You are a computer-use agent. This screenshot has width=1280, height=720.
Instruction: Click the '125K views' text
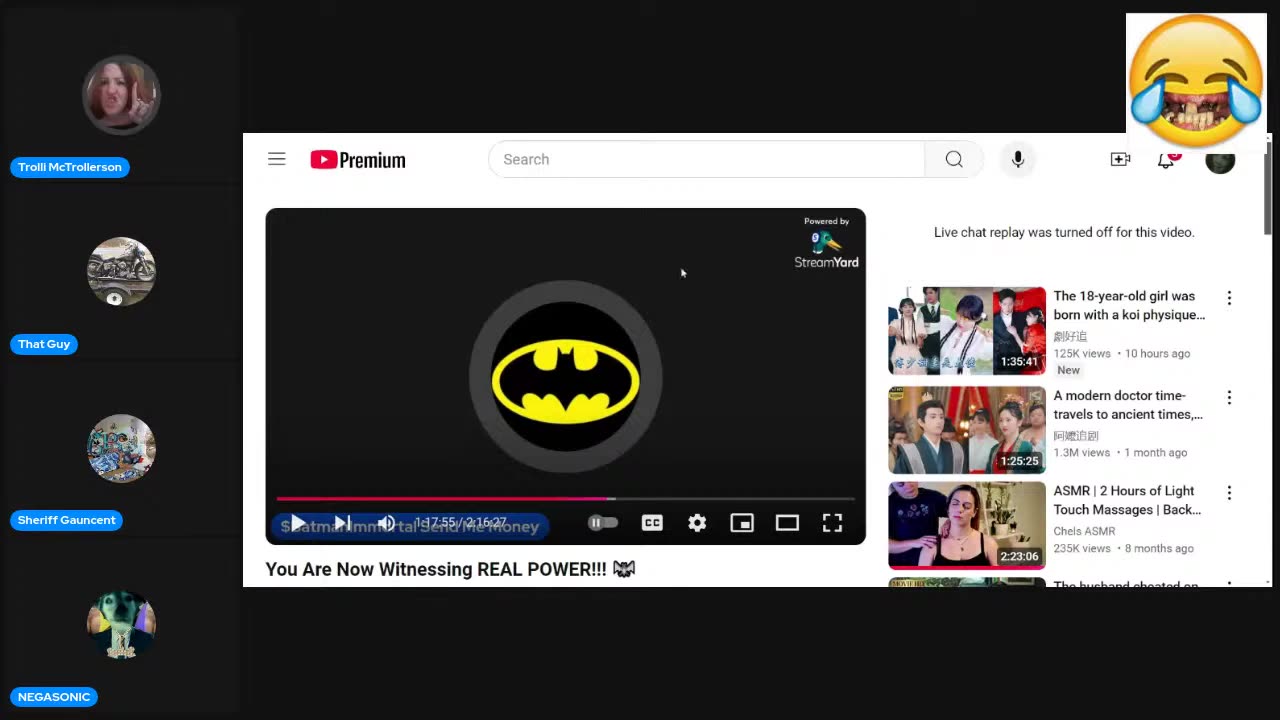tap(1082, 354)
